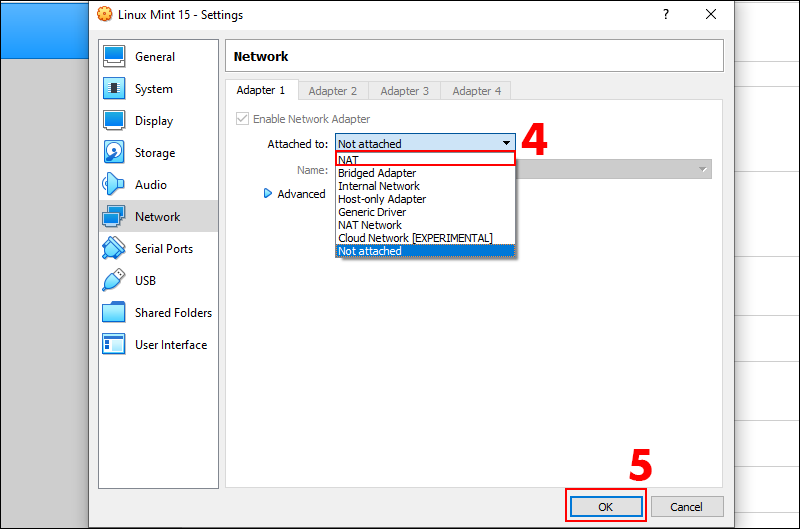Switch to Adapter 3 tab
This screenshot has height=529, width=800.
pos(405,91)
